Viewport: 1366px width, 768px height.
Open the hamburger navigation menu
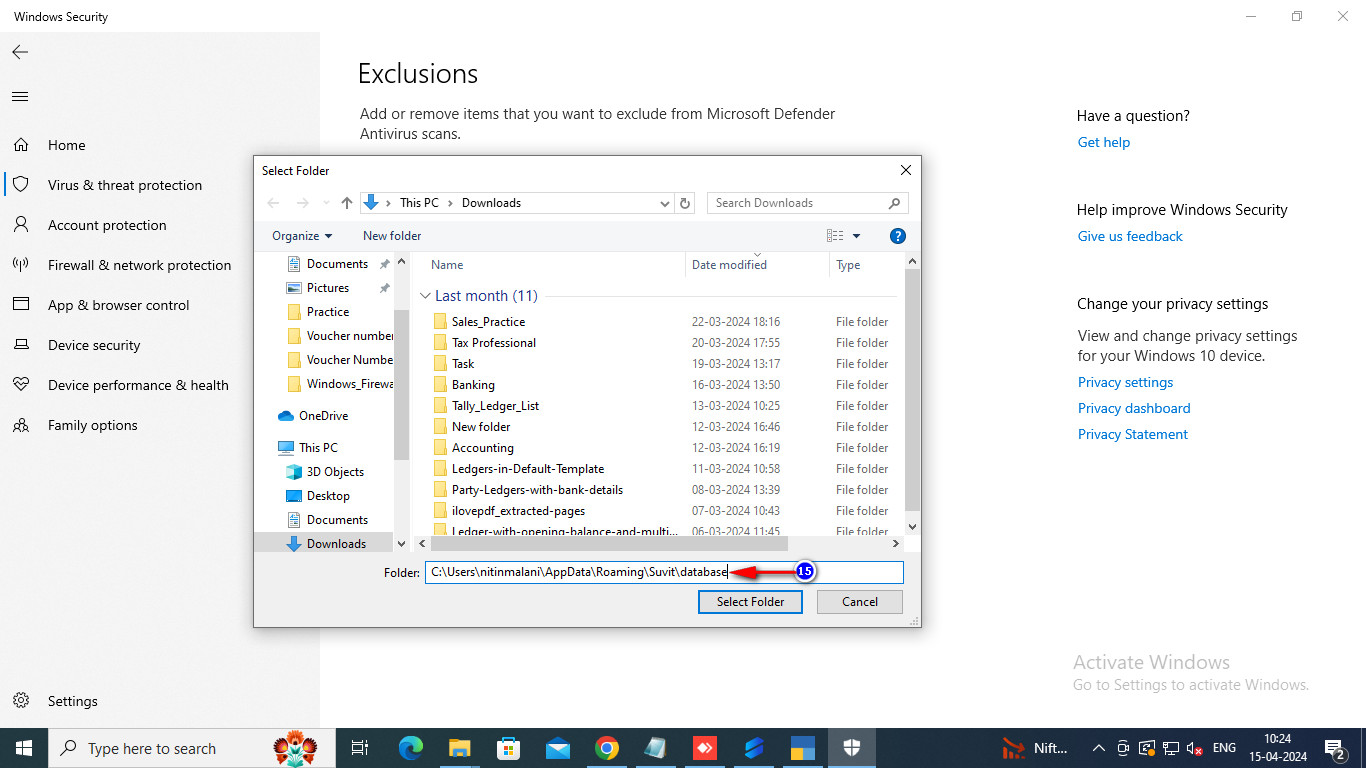click(x=20, y=97)
